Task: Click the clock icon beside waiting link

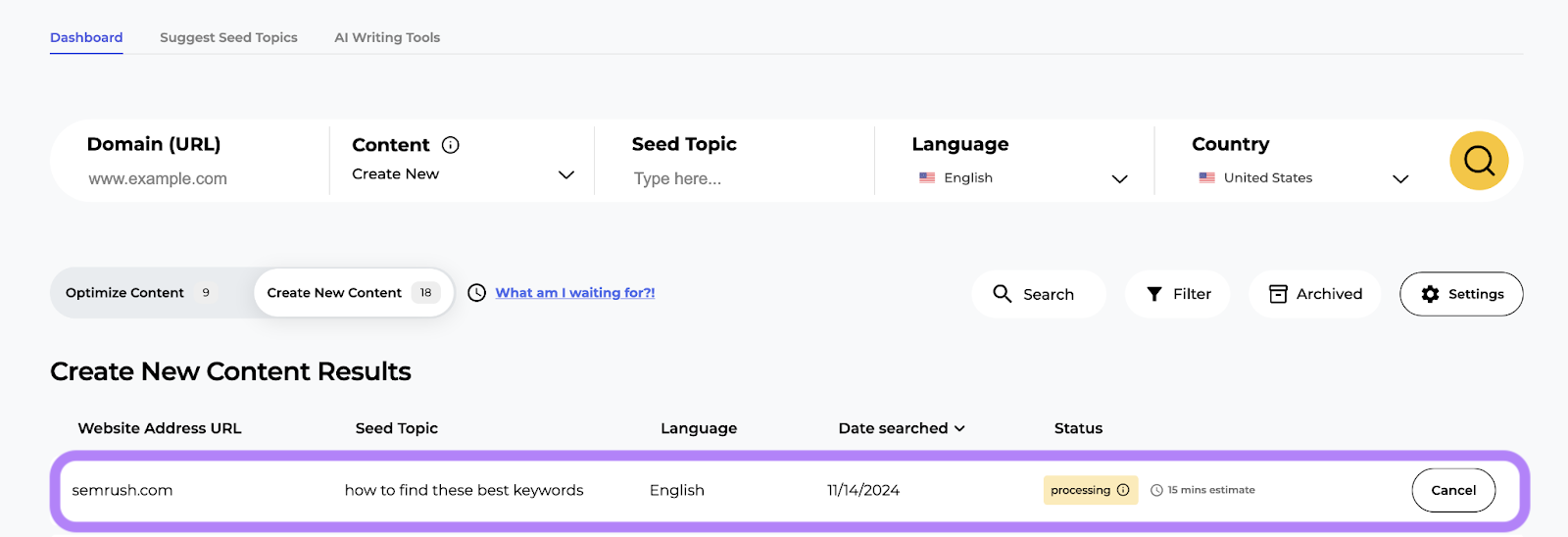Action: tap(476, 293)
